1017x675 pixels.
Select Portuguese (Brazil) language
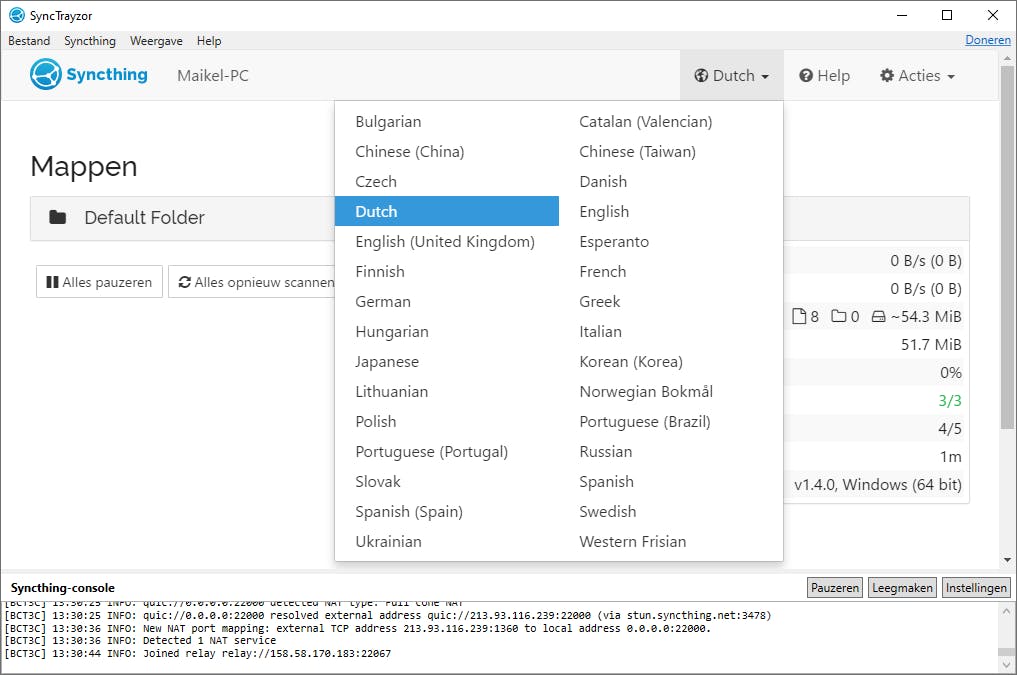point(671,421)
